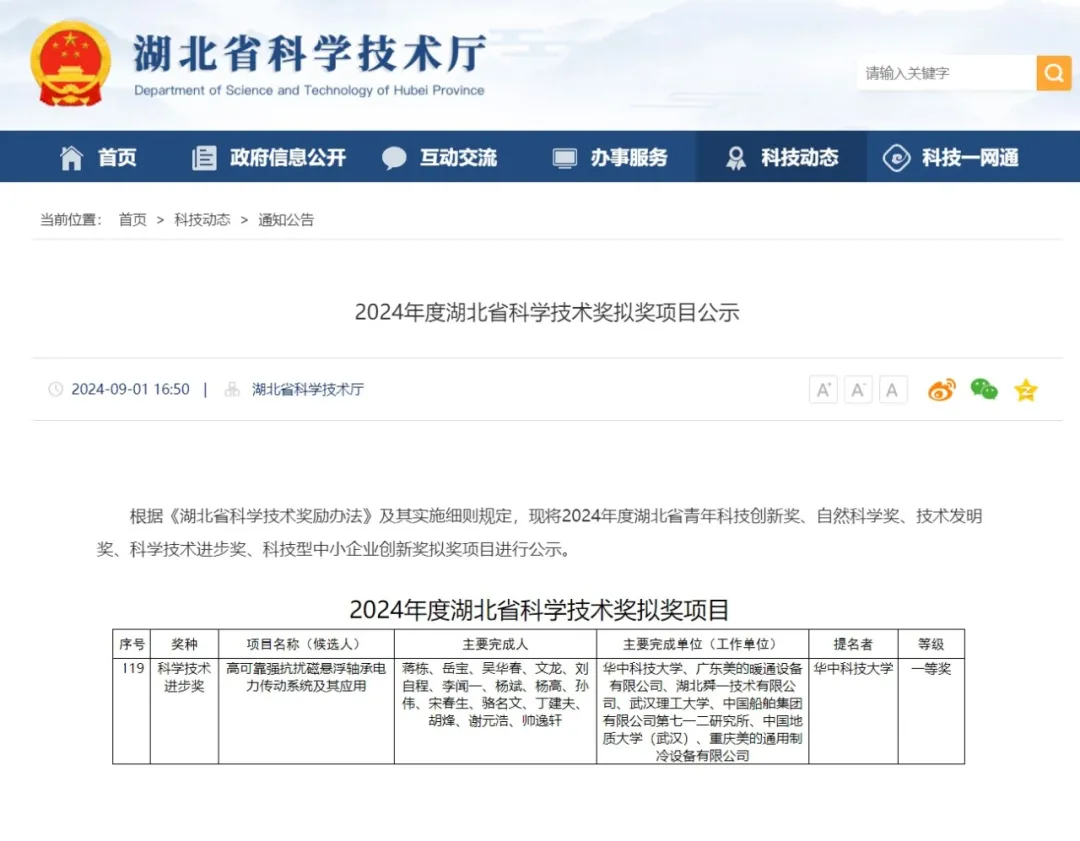Image resolution: width=1080 pixels, height=841 pixels.
Task: Click the 湖北省科学技术厅 source link
Action: (x=307, y=390)
